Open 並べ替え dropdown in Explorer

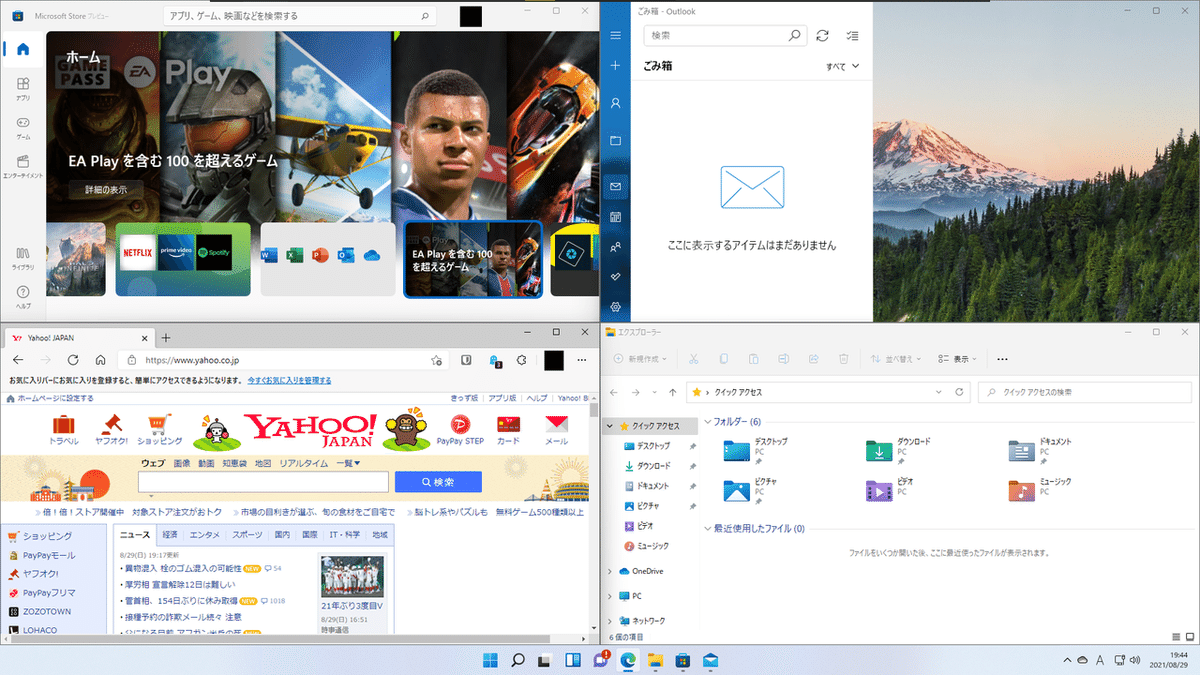(x=896, y=358)
